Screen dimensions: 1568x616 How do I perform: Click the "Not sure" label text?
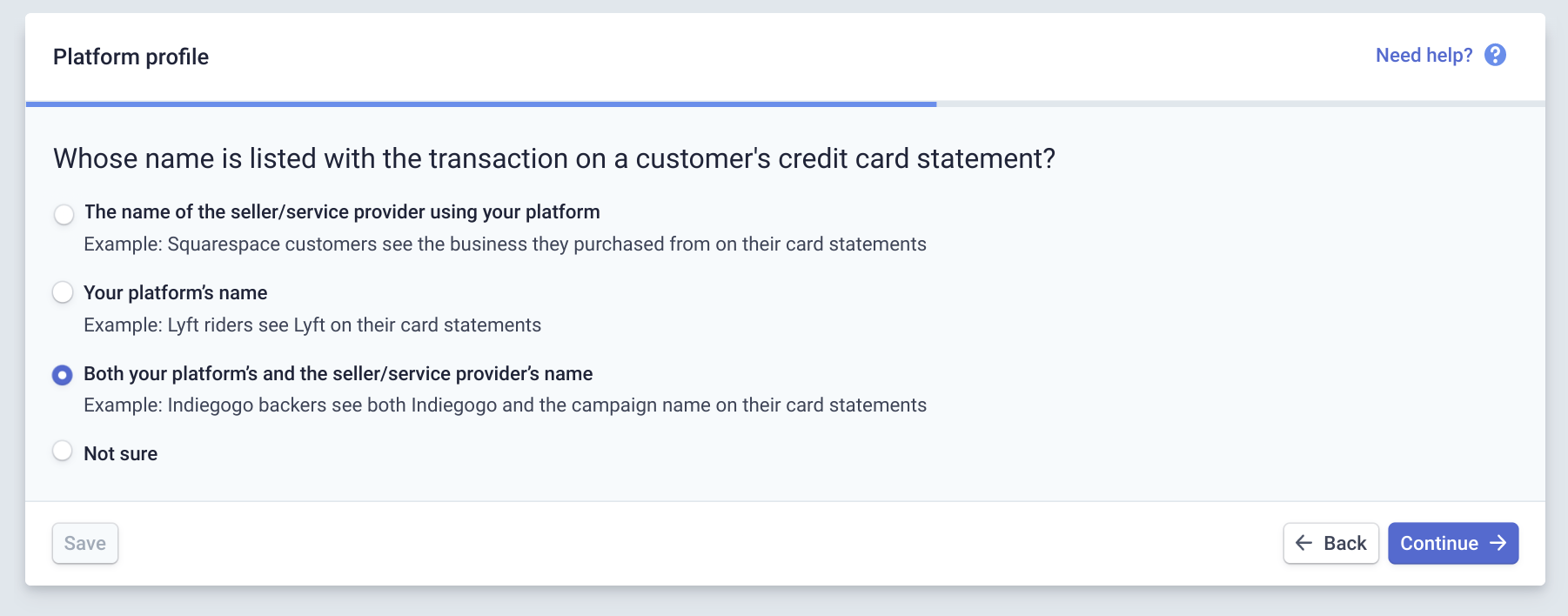click(121, 454)
